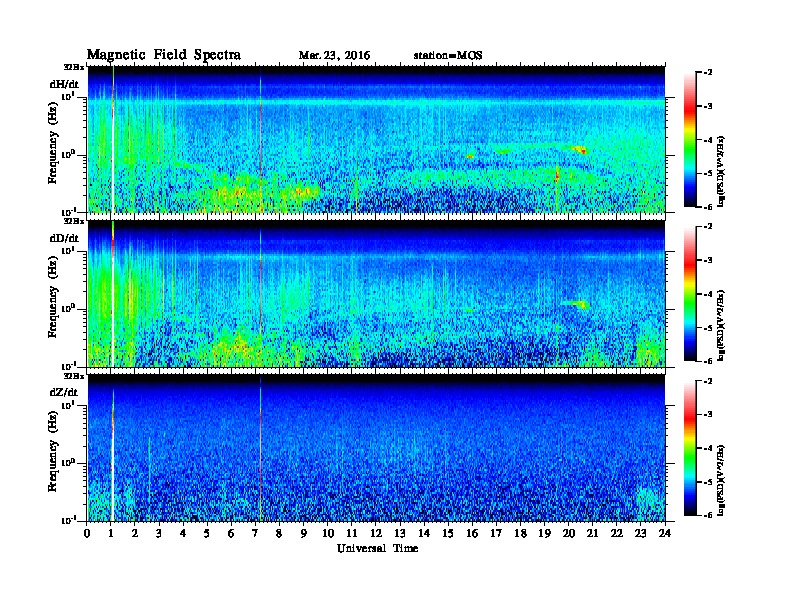Click the time axis tick label "4"
Image resolution: width=792 pixels, height=612 pixels.
[183, 533]
